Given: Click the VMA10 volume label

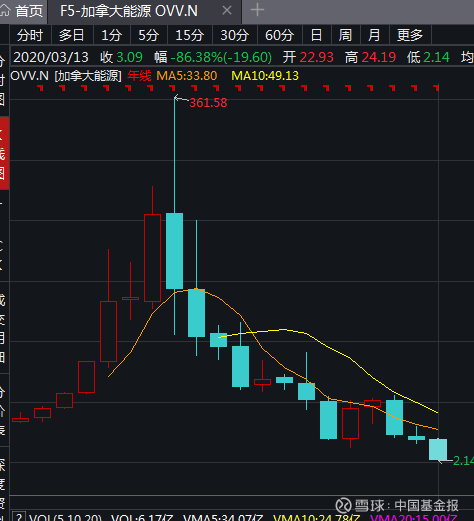Looking at the screenshot, I should (x=317, y=517).
